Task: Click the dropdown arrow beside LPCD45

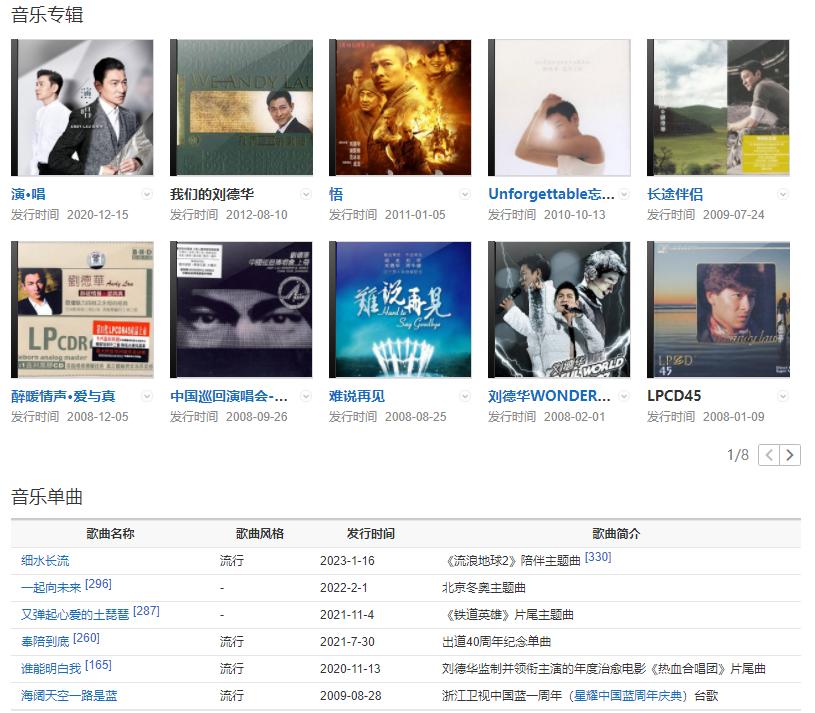Action: point(780,395)
